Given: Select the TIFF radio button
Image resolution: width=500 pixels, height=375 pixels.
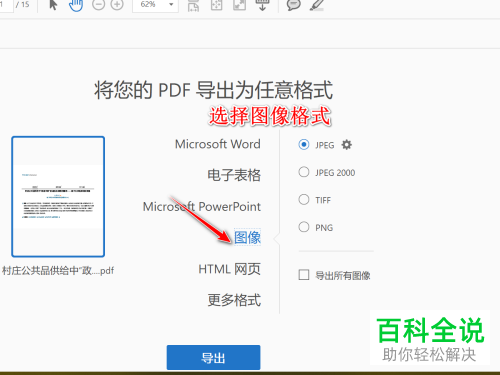Looking at the screenshot, I should coord(304,199).
